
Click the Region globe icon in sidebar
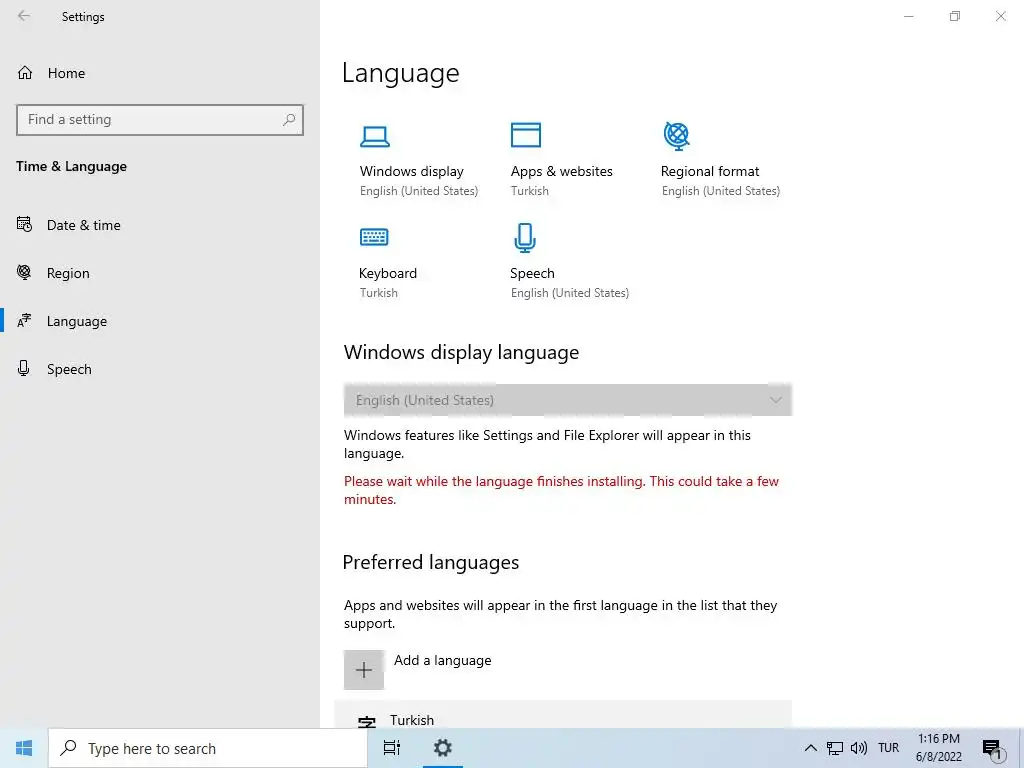[24, 272]
